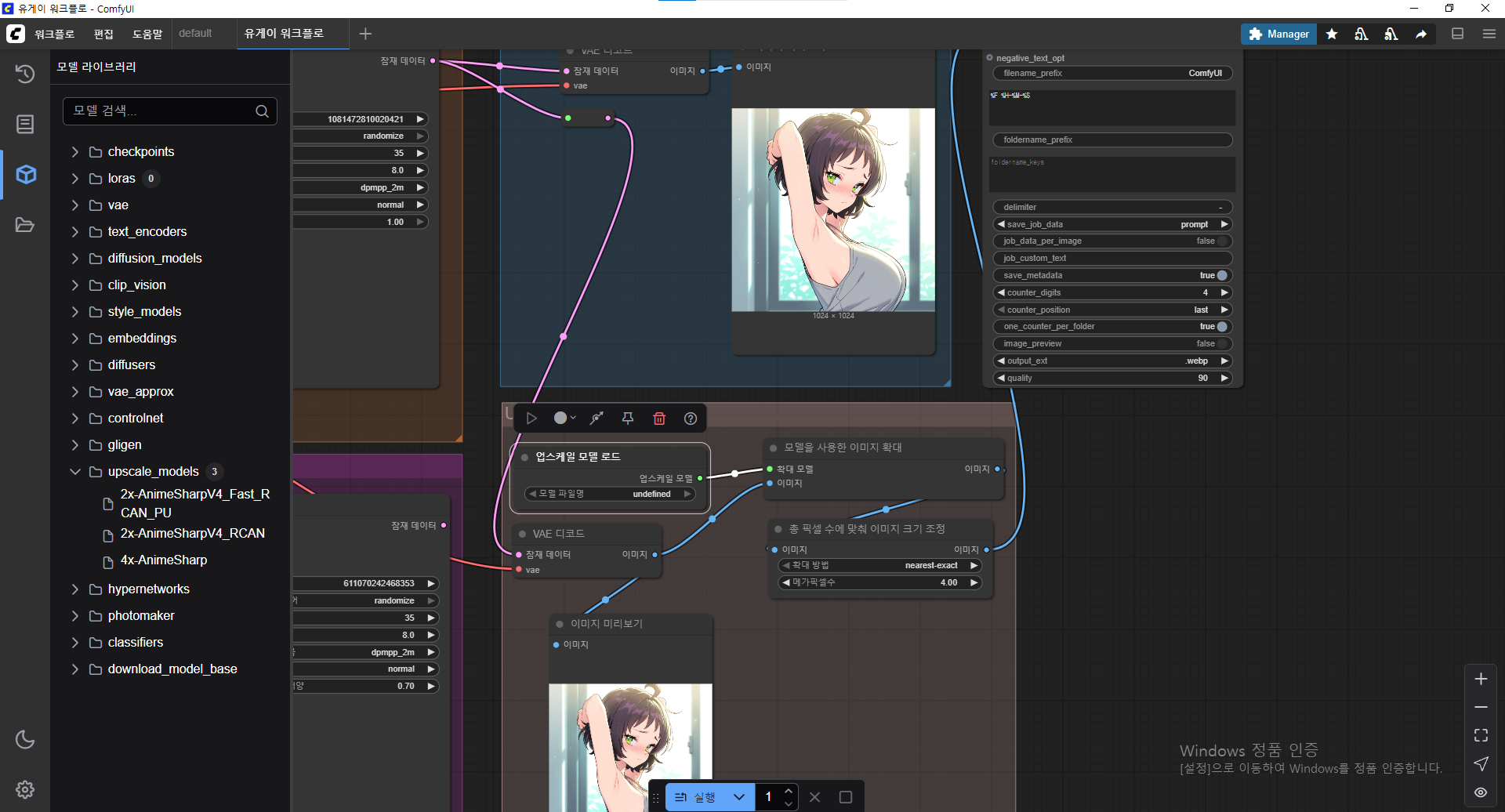Adjust the 메가픽셀수 4.00 value

[x=879, y=582]
